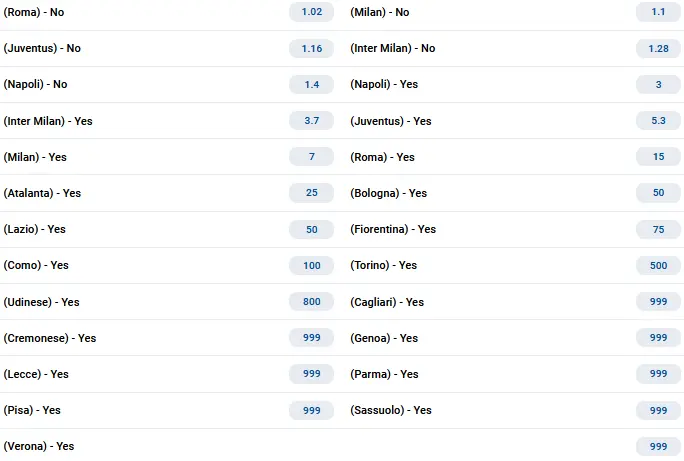Viewport: 684px width, 461px height.
Task: Select Milan No odds 1.1
Action: tap(658, 12)
